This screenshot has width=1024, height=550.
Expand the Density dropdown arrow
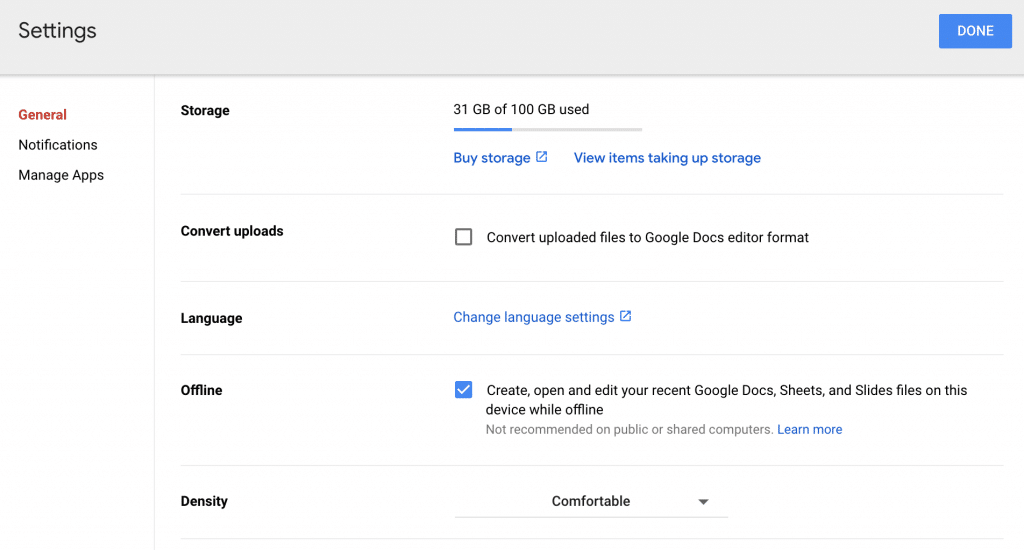pyautogui.click(x=703, y=502)
